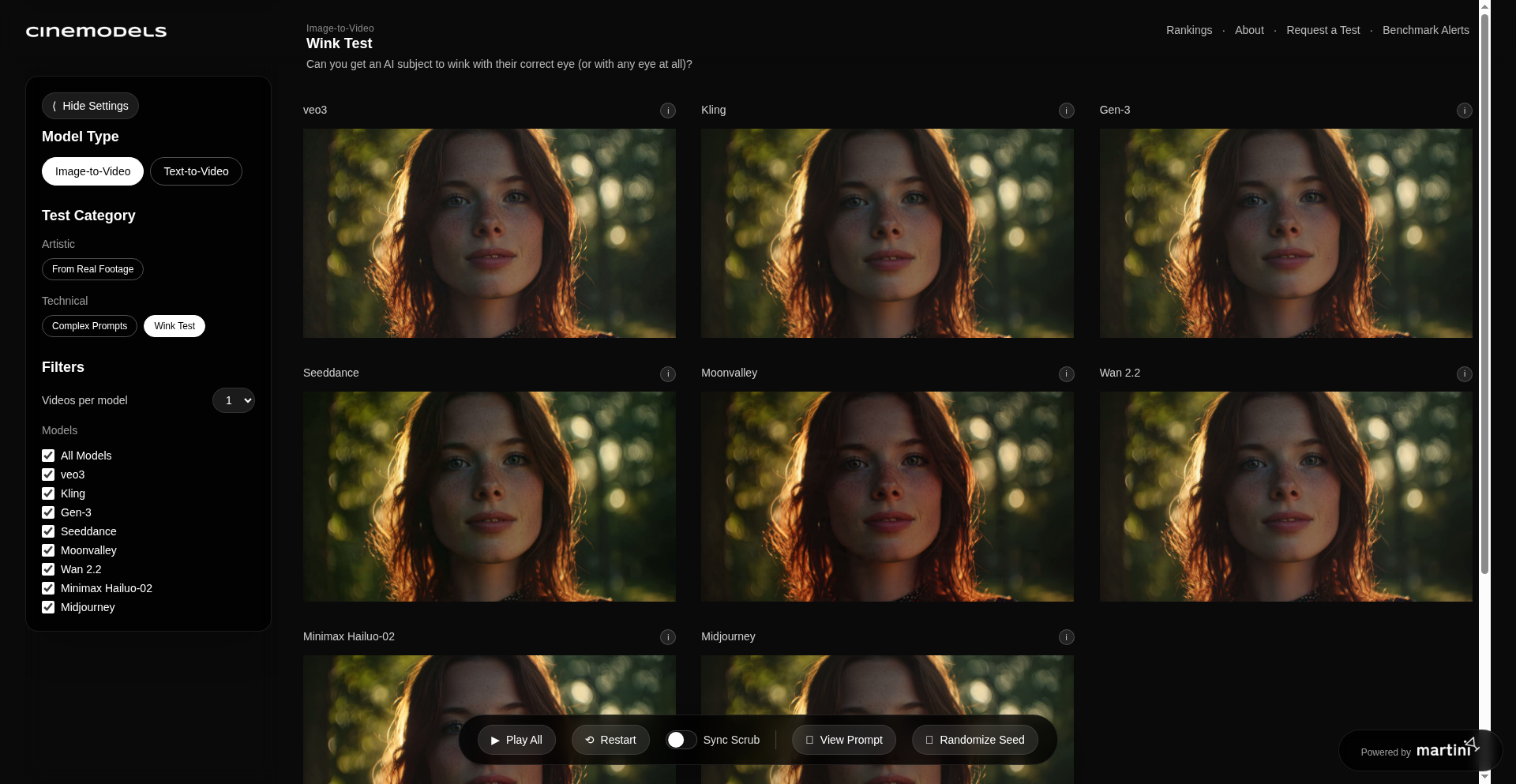The height and width of the screenshot is (784, 1516).
Task: Uncheck the All Models checkbox
Action: click(48, 456)
